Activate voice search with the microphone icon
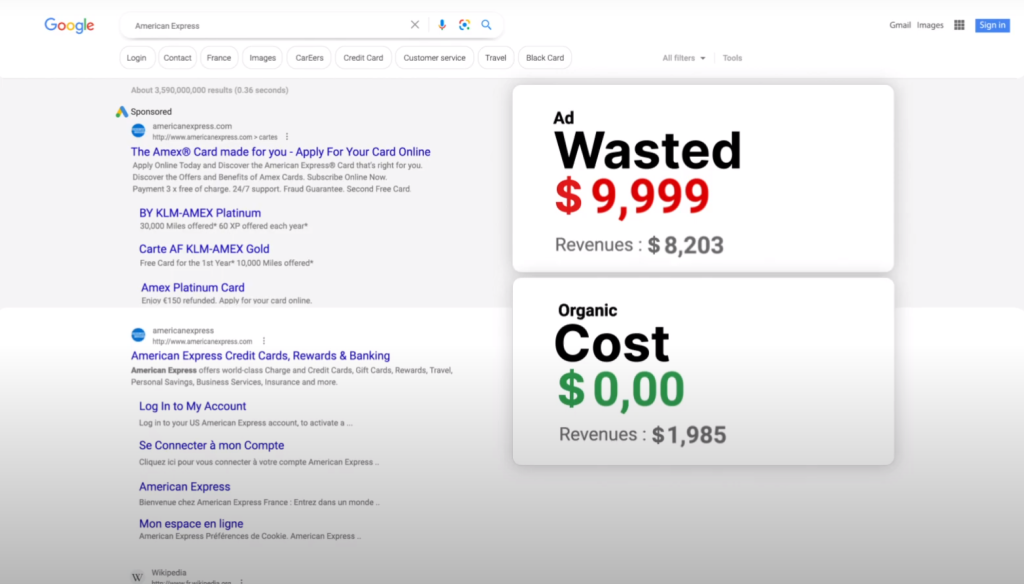The image size is (1024, 584). [442, 24]
